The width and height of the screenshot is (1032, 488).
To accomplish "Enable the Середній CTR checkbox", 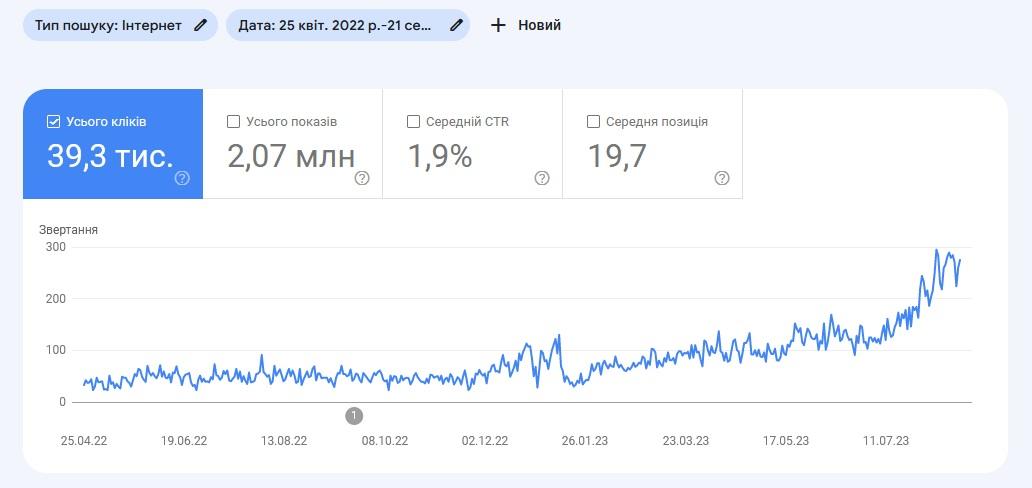I will [x=413, y=122].
